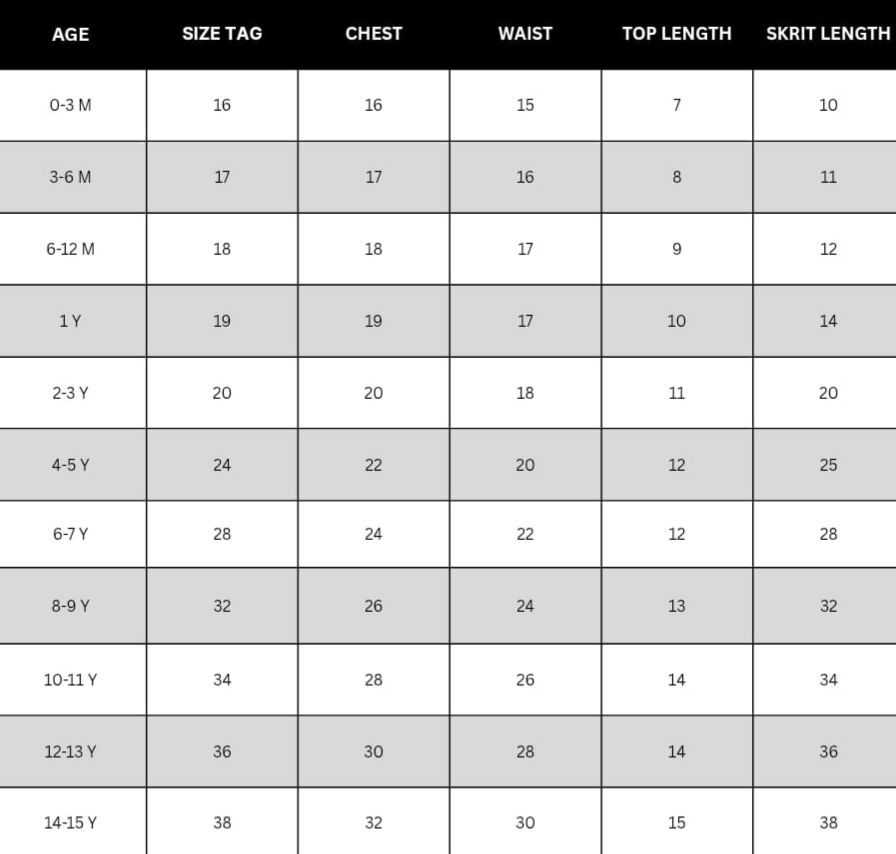
Task: Click top length value for 0-3 M
Action: [677, 105]
